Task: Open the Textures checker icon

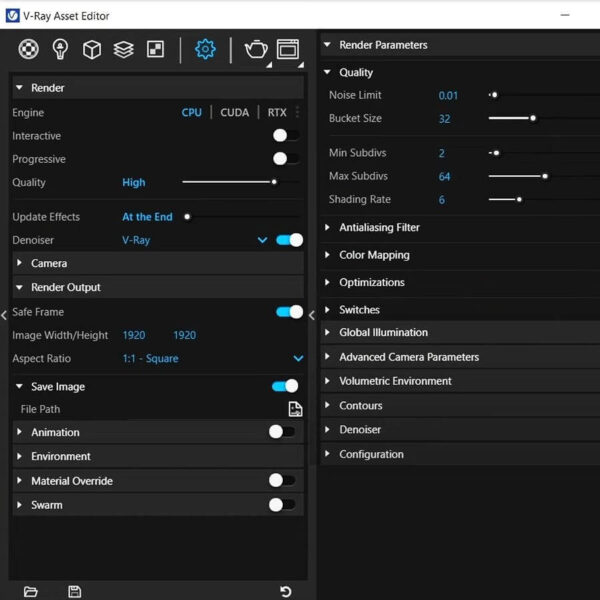Action: (155, 49)
